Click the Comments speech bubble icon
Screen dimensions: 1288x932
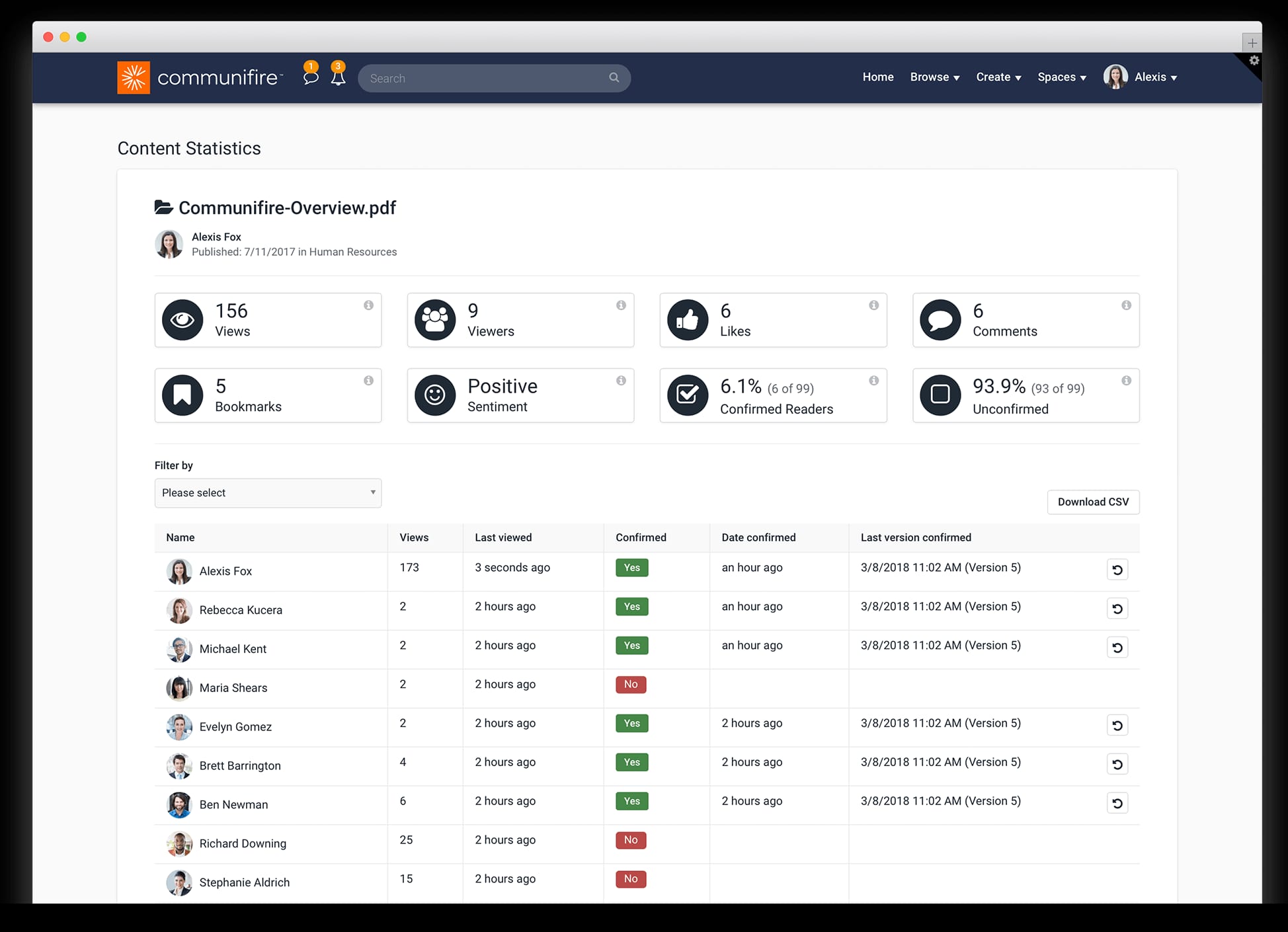(940, 320)
